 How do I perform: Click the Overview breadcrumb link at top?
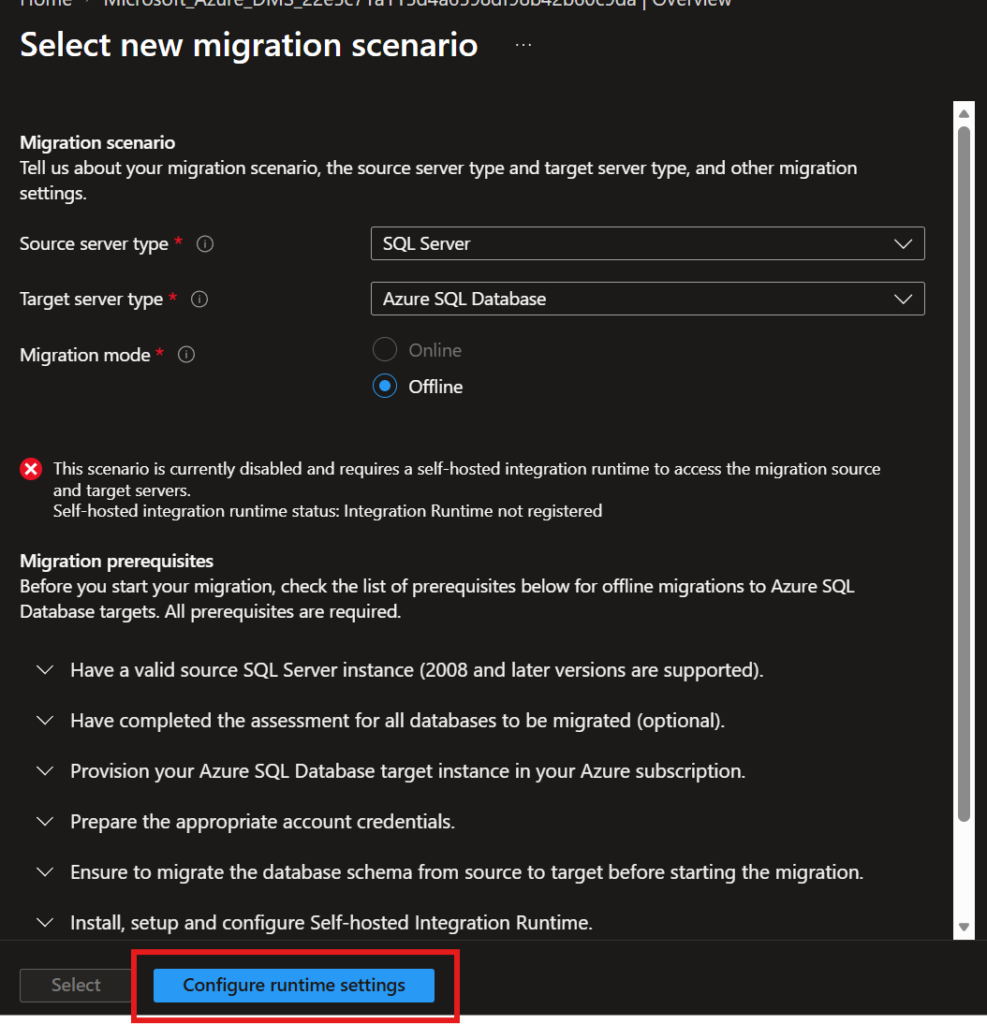click(x=692, y=3)
